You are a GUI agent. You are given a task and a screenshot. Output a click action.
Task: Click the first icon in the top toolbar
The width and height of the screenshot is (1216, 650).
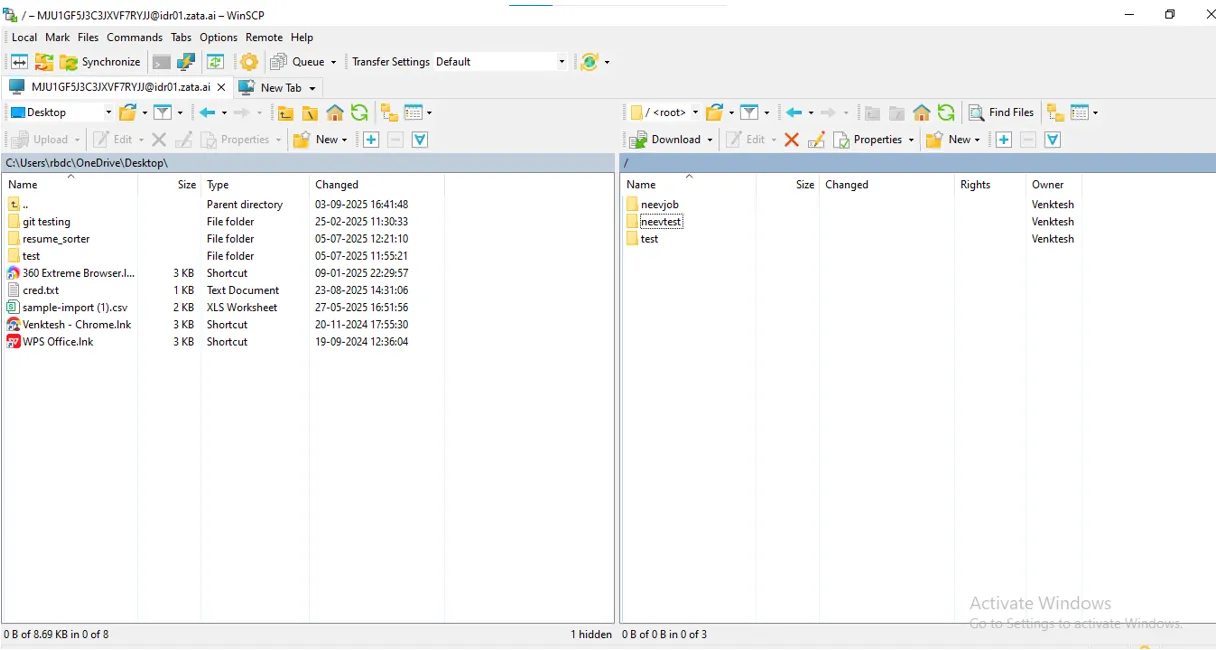pyautogui.click(x=19, y=62)
